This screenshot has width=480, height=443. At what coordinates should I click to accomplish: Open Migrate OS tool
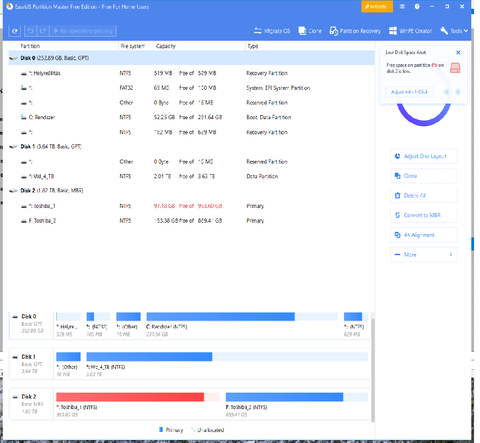click(272, 31)
